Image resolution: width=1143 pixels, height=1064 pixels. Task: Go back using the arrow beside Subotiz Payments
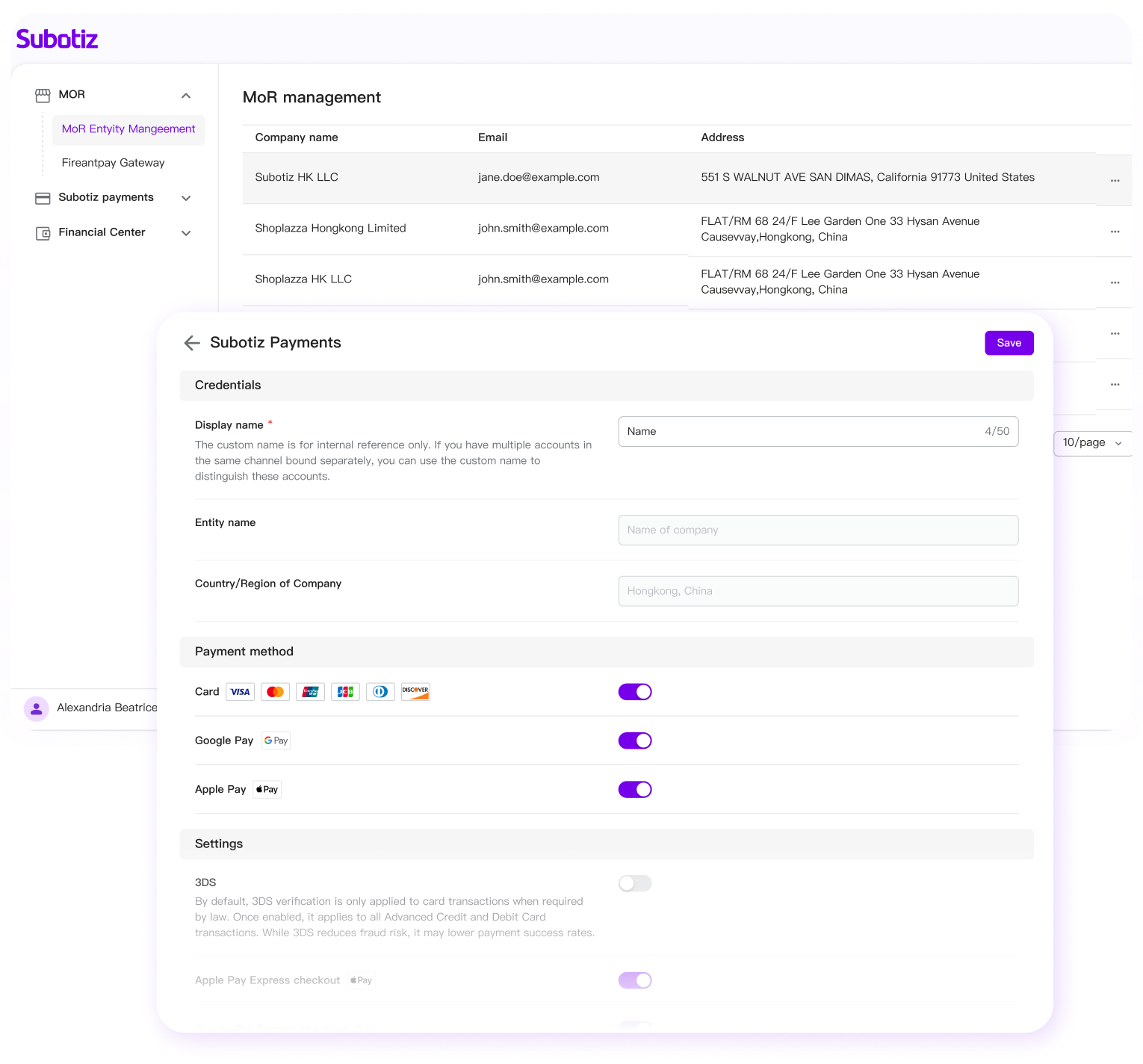[192, 343]
